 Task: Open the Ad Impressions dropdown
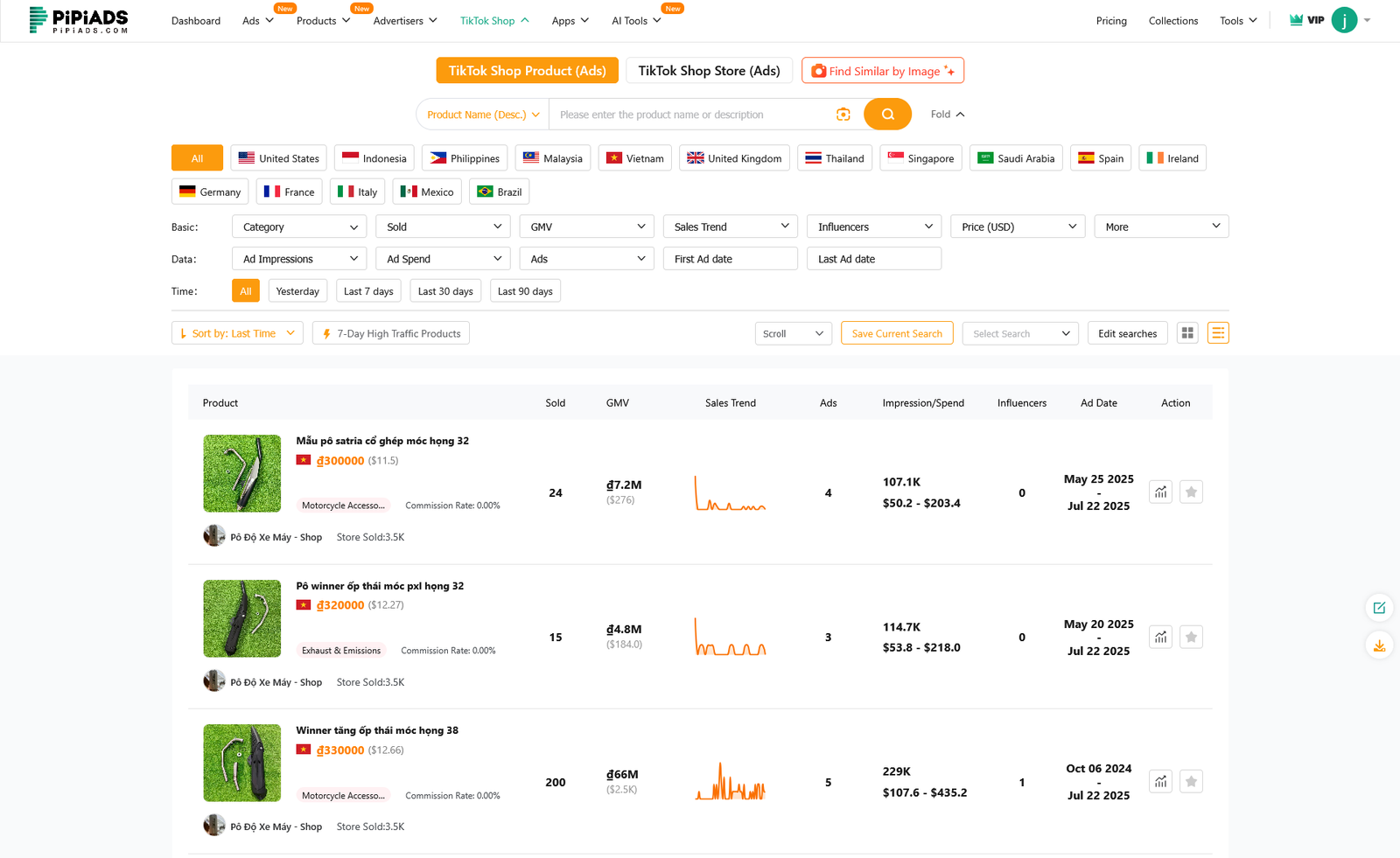[x=299, y=259]
